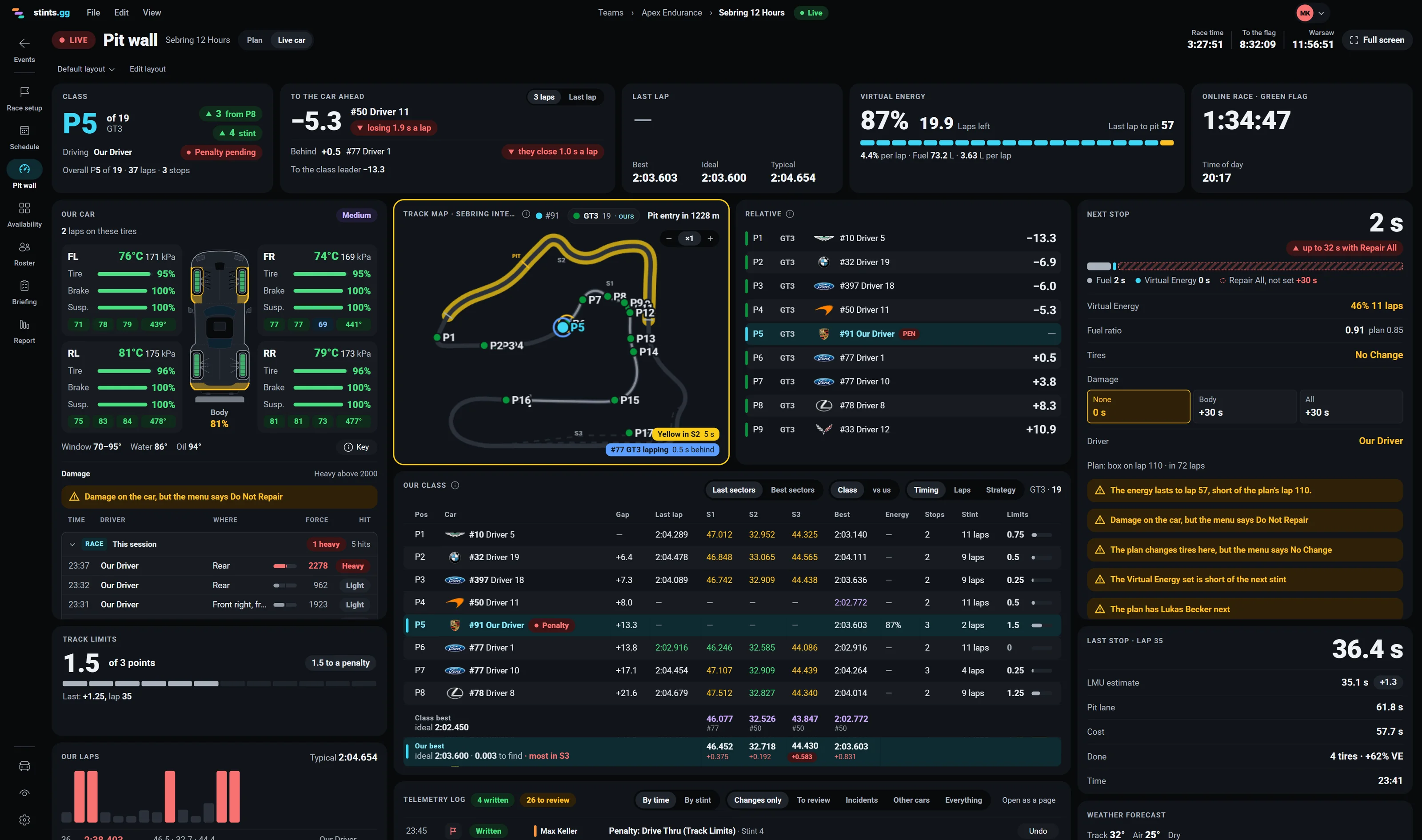Image resolution: width=1422 pixels, height=840 pixels.
Task: Open telemetry log as a page
Action: click(x=1028, y=800)
